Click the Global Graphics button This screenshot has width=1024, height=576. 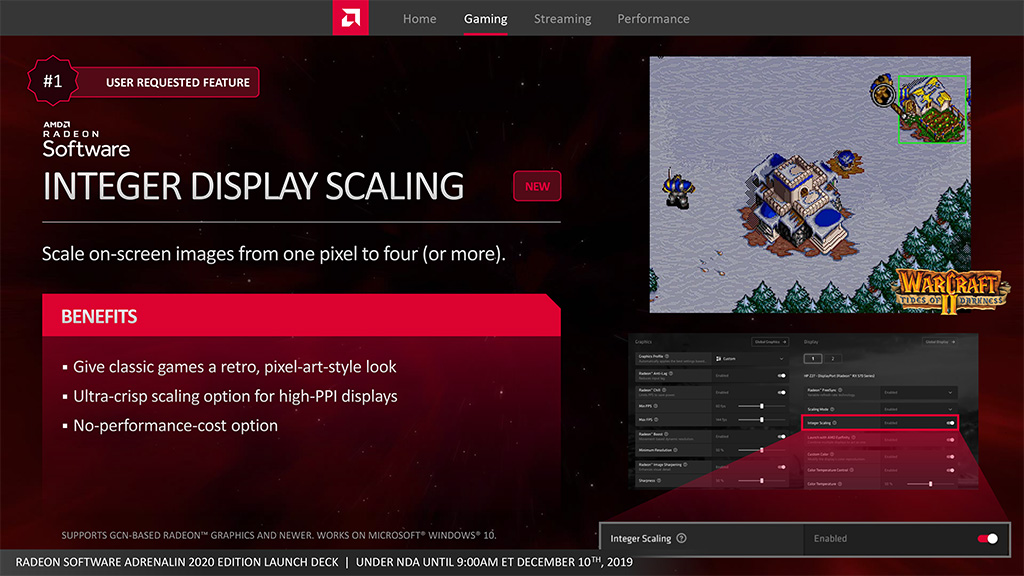[770, 342]
